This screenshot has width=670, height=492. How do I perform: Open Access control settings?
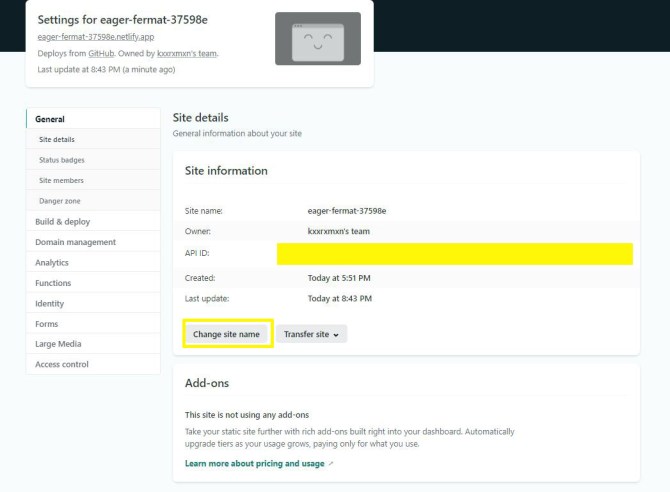click(x=93, y=365)
